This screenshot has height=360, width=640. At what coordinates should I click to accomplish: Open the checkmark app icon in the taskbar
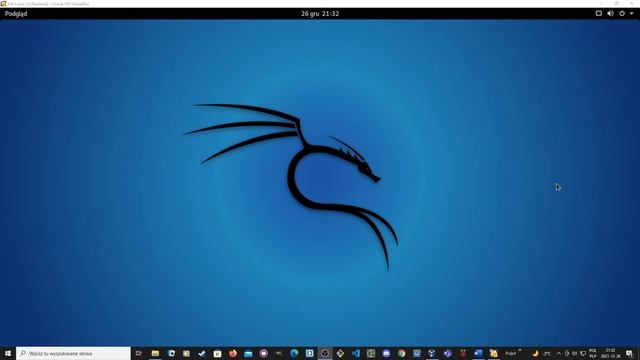point(202,353)
